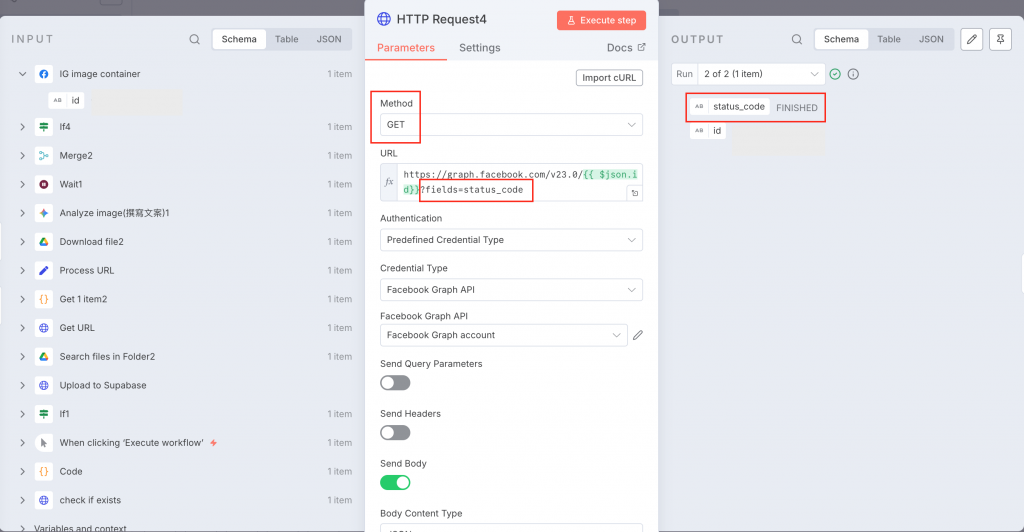Click the status_code field in OUTPUT
This screenshot has width=1024, height=532.
(730, 106)
